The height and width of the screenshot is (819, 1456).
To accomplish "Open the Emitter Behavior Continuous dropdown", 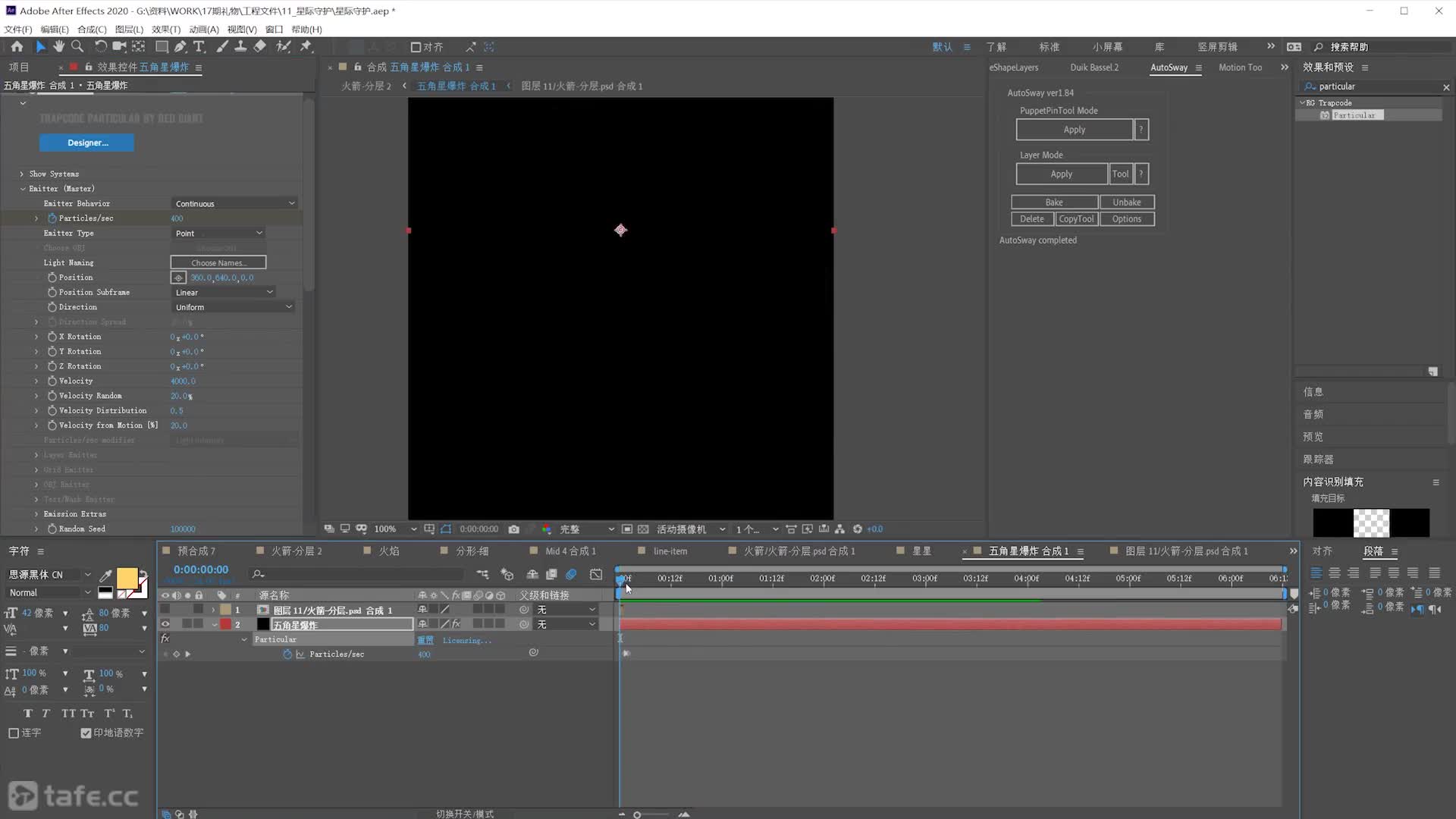I will (x=234, y=203).
